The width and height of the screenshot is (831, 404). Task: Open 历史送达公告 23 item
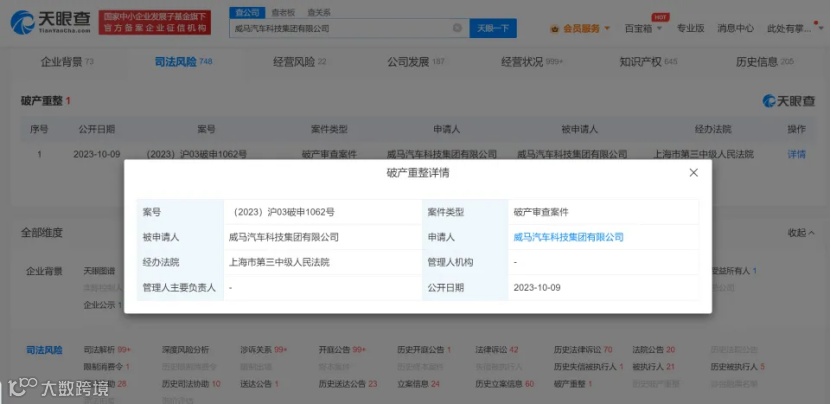click(x=348, y=383)
